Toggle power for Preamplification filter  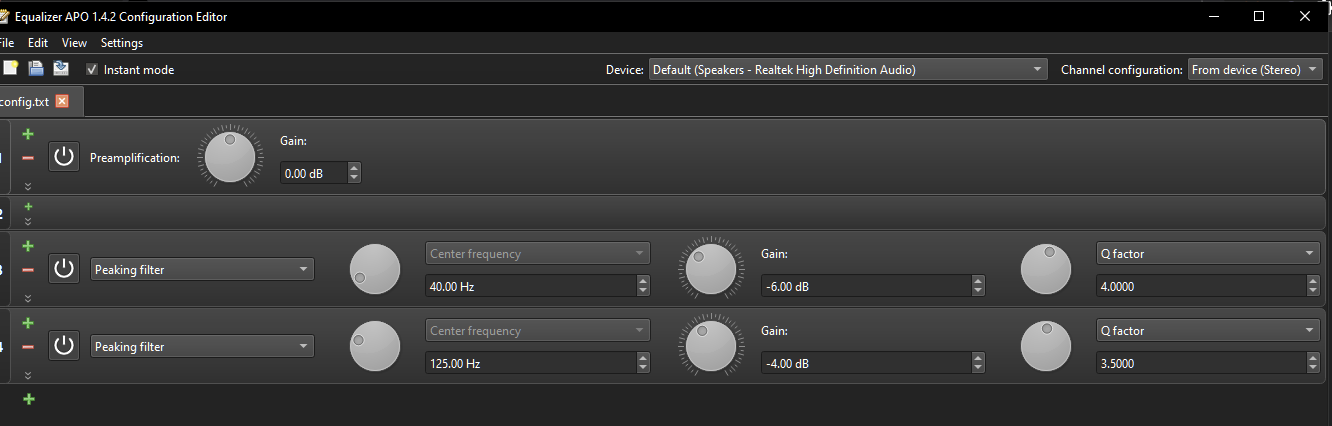tap(64, 157)
